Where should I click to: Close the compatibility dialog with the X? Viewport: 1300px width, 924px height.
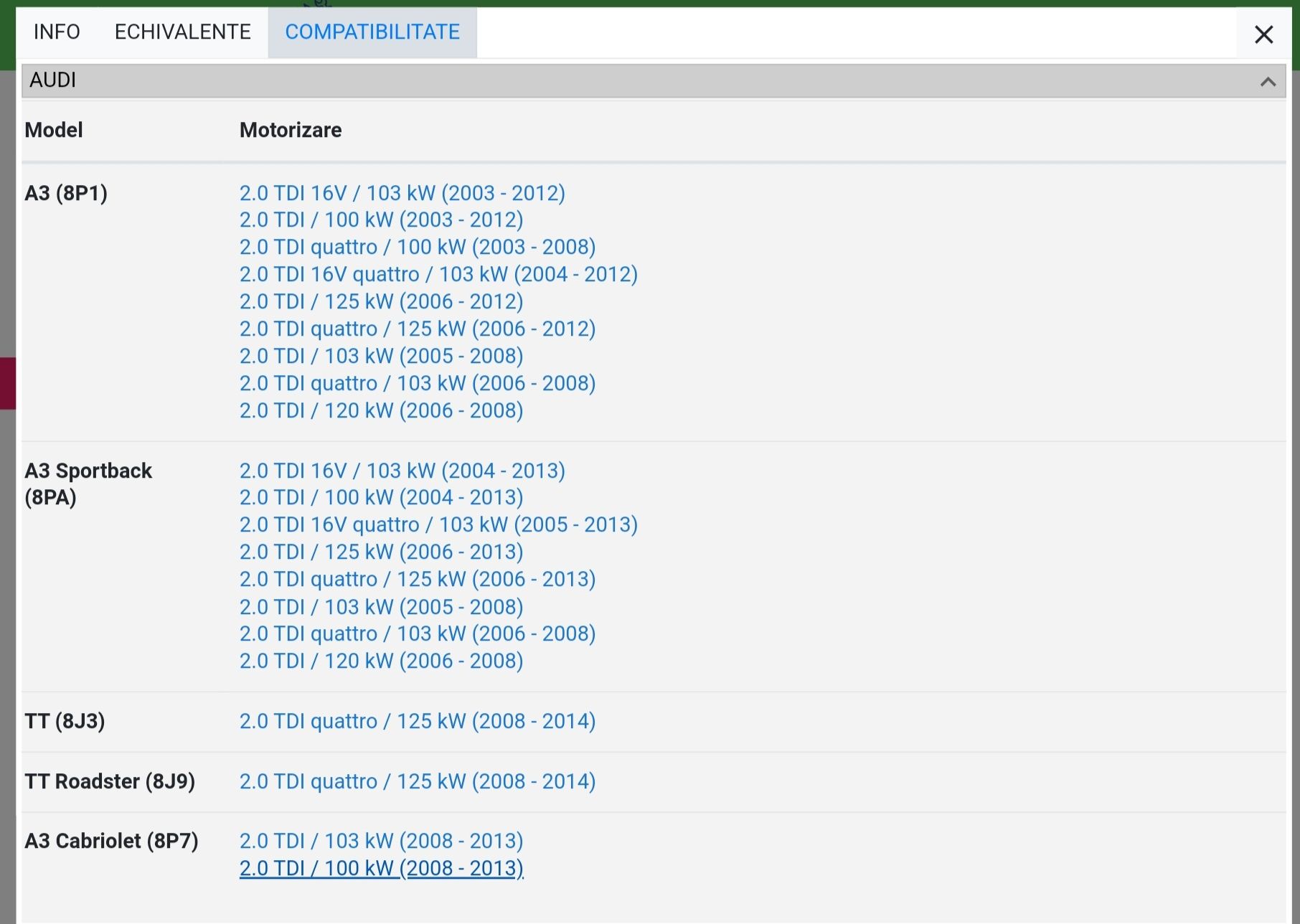pyautogui.click(x=1263, y=34)
